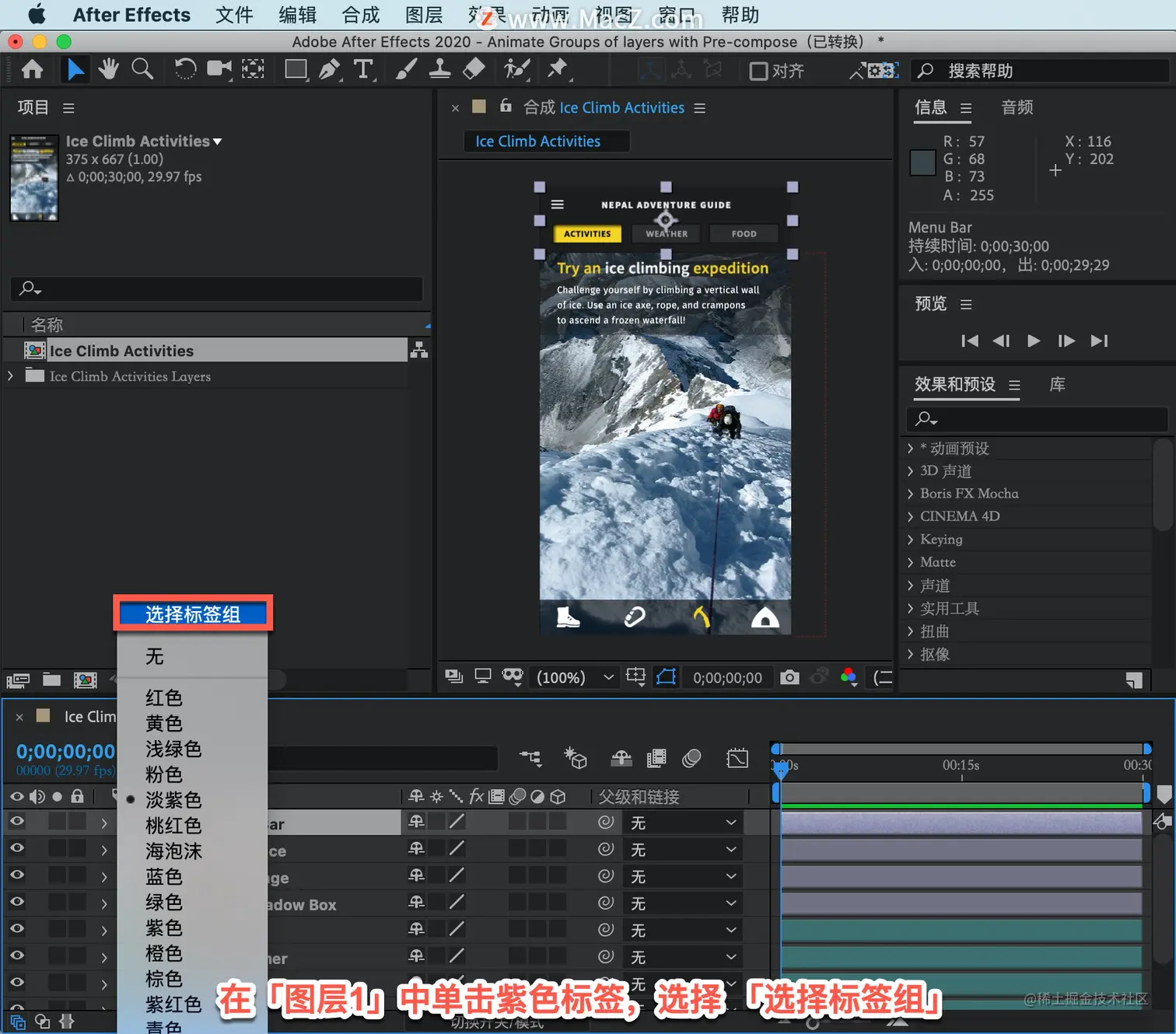Screen dimensions: 1176x1034
Task: Open parent dropdown of first timeline layer
Action: click(683, 823)
